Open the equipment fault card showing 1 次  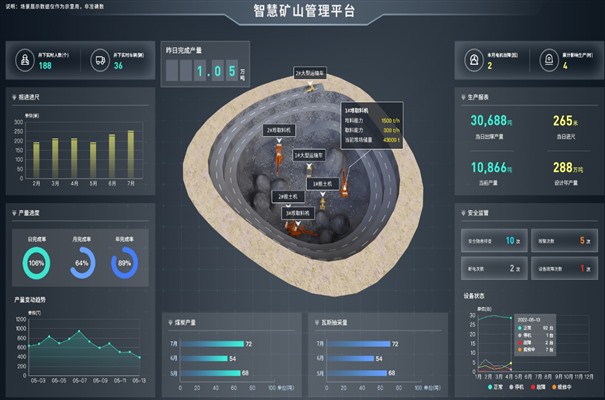pos(564,268)
